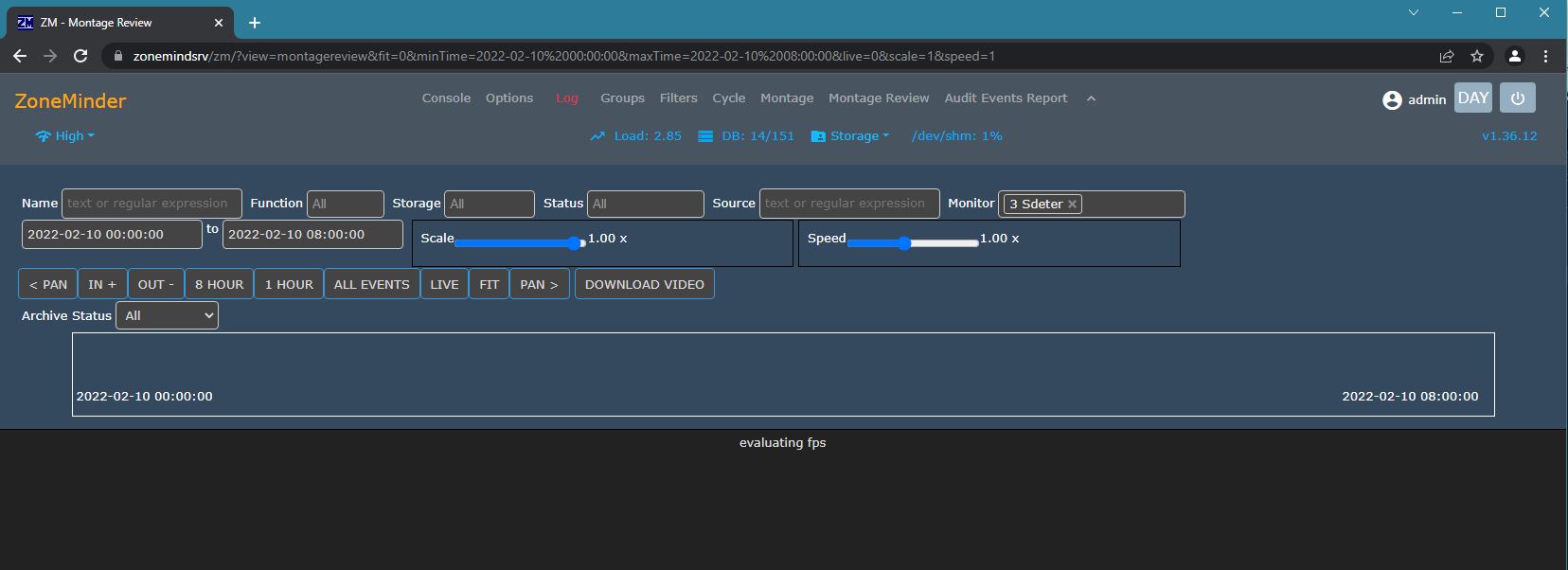The width and height of the screenshot is (1568, 570).
Task: Open the Chrome profile icon
Action: [x=1515, y=56]
